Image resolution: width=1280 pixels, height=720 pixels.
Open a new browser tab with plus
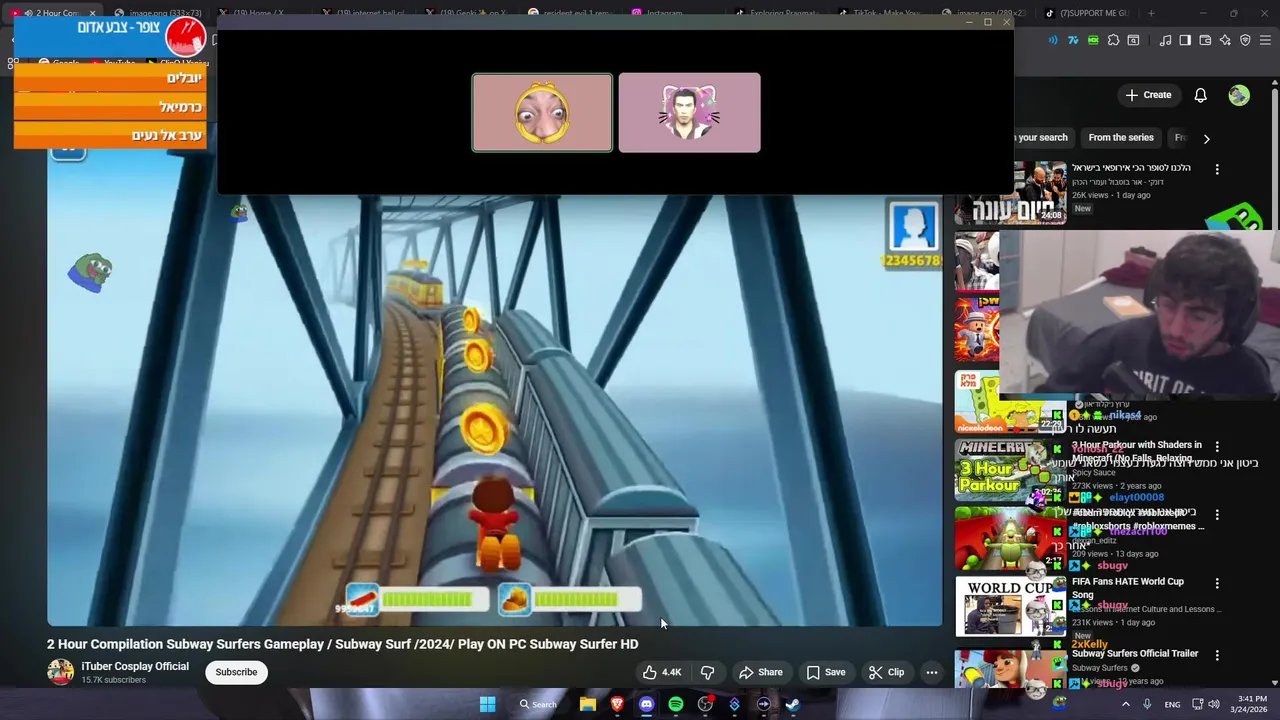(1151, 13)
